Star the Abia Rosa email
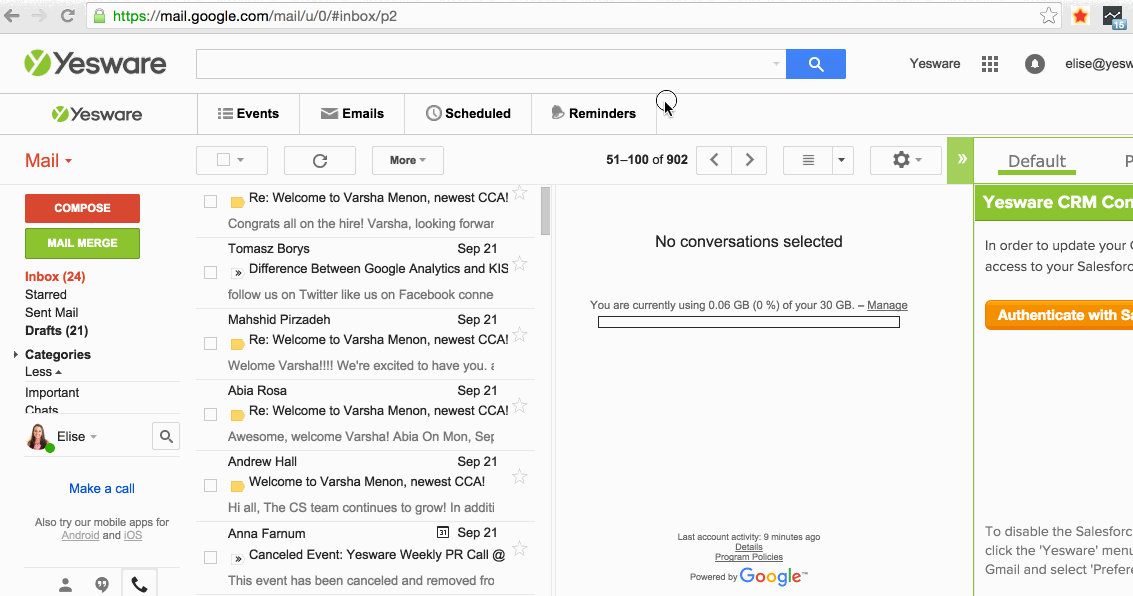The width and height of the screenshot is (1133, 596). (520, 406)
